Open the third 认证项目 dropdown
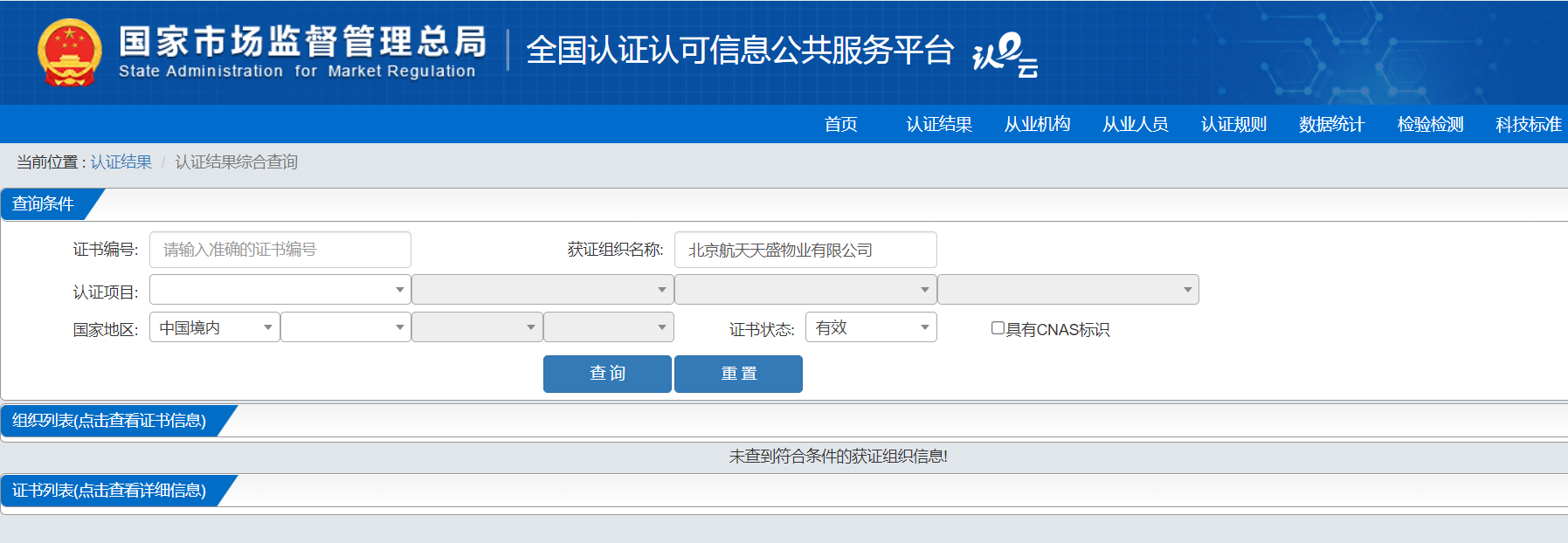1568x543 pixels. pos(805,290)
